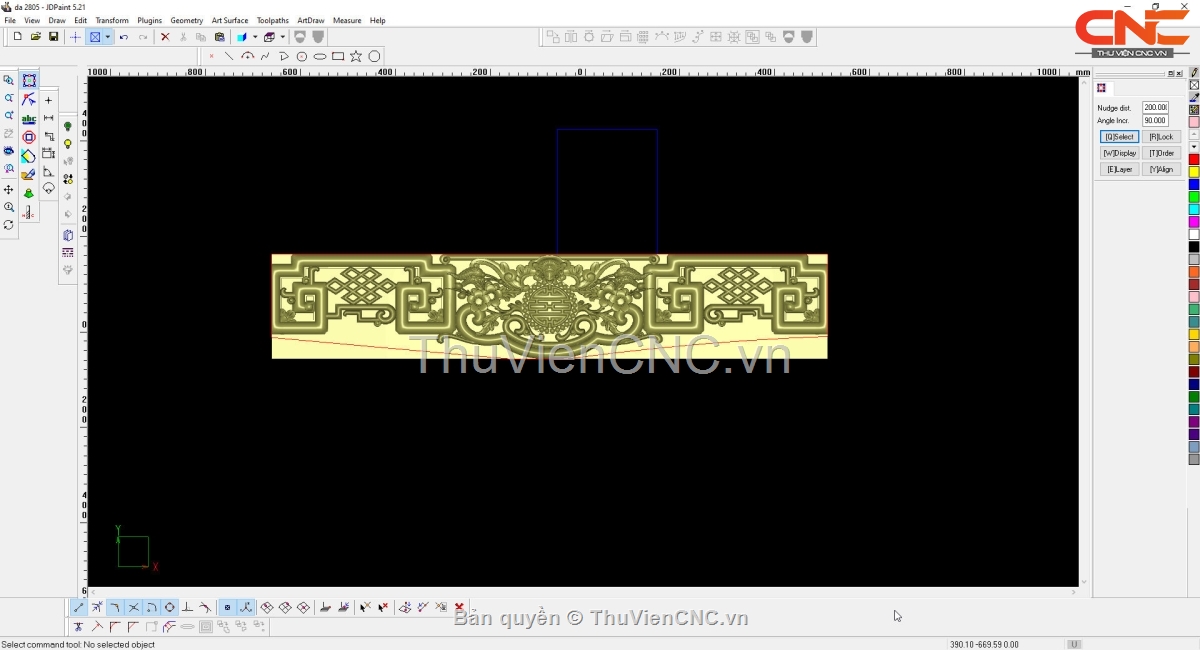Click the green virtual sculpt cone icon
This screenshot has width=1200, height=650.
click(x=29, y=193)
